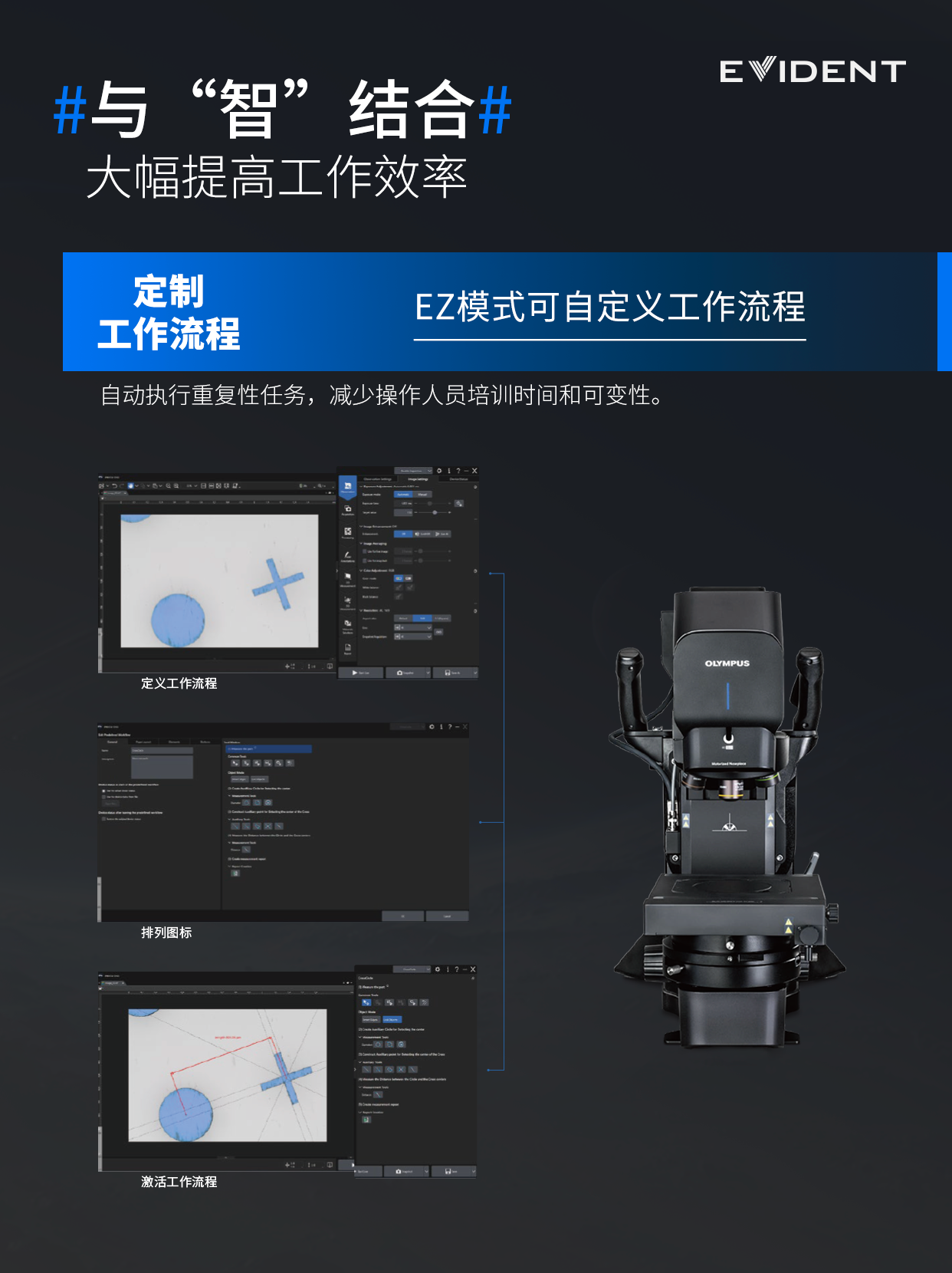Click the undo arrow in top toolbar
952x1273 pixels.
coord(114,485)
